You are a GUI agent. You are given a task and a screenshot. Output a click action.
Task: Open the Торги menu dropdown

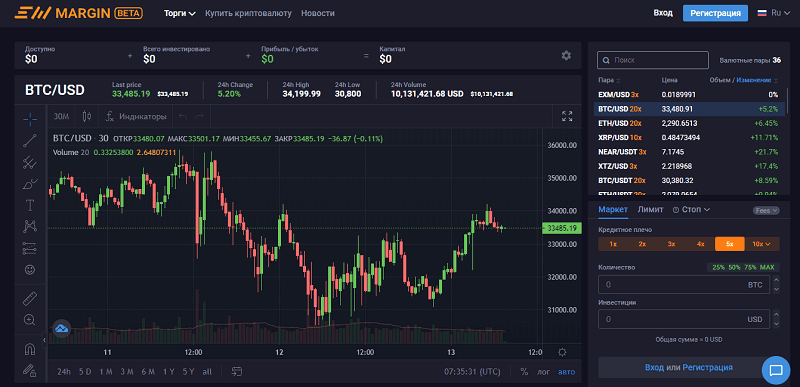(x=180, y=13)
